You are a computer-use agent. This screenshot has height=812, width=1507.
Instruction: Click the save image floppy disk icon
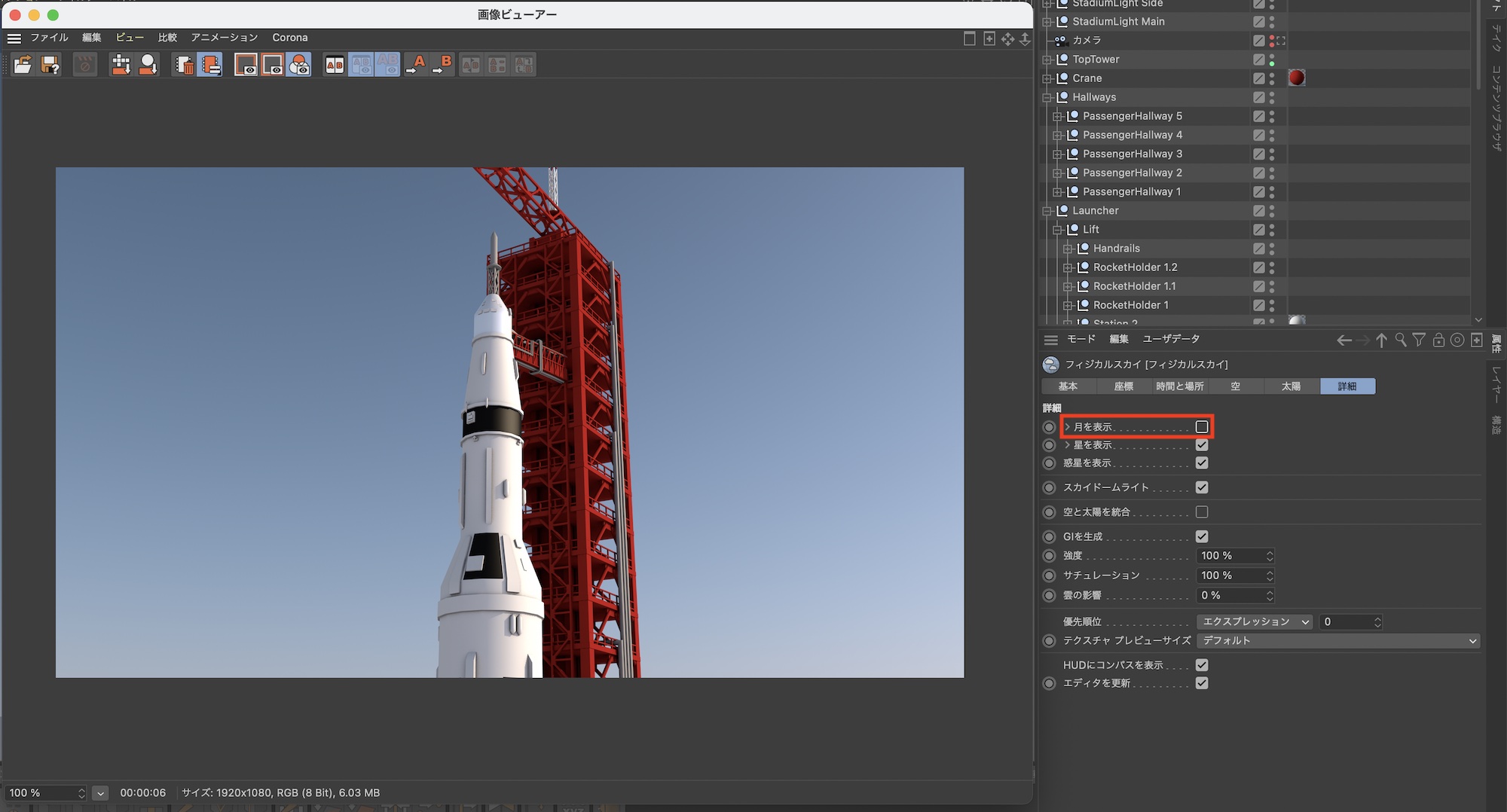(x=50, y=66)
